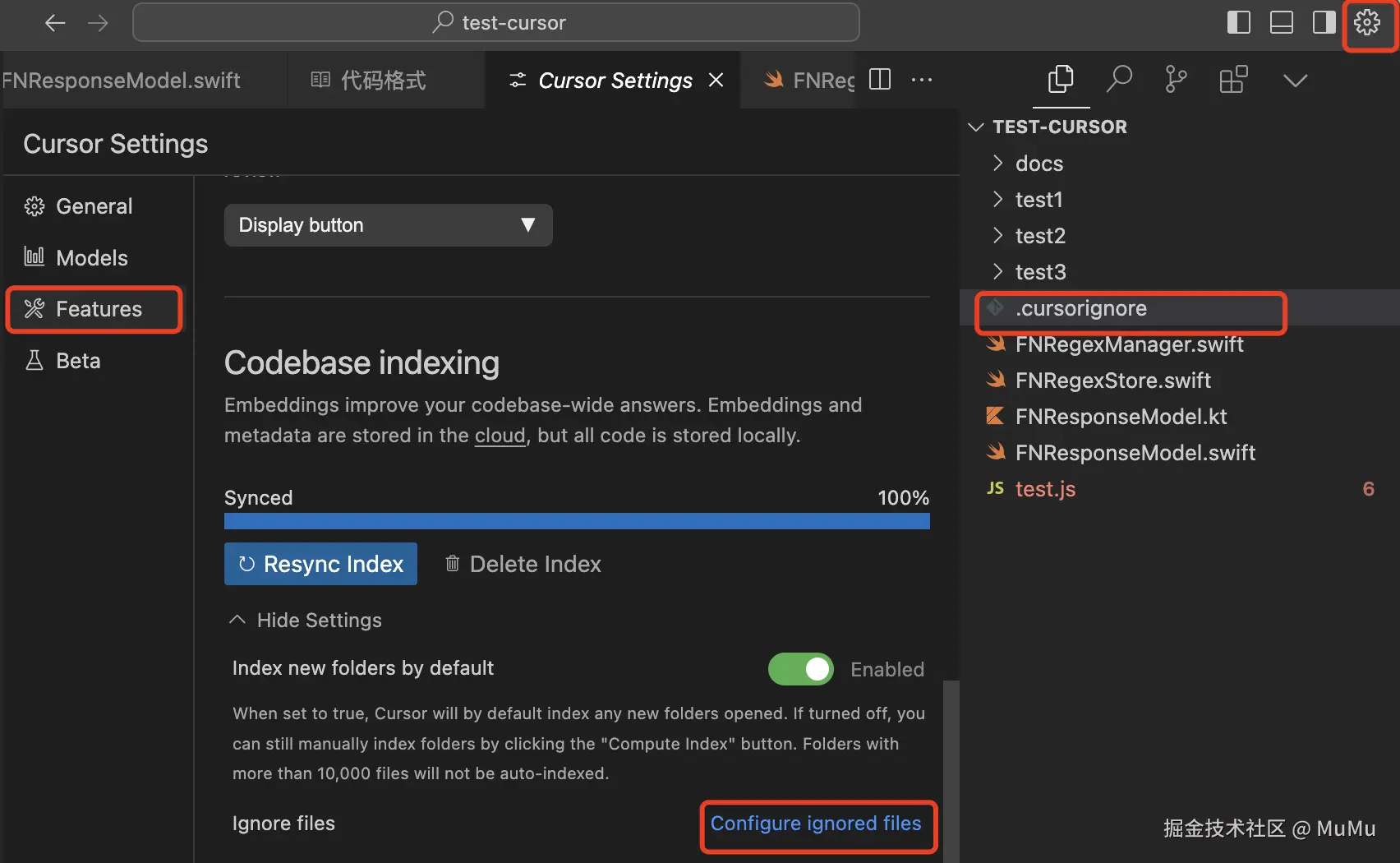
Task: Open Models settings section
Action: [x=91, y=258]
